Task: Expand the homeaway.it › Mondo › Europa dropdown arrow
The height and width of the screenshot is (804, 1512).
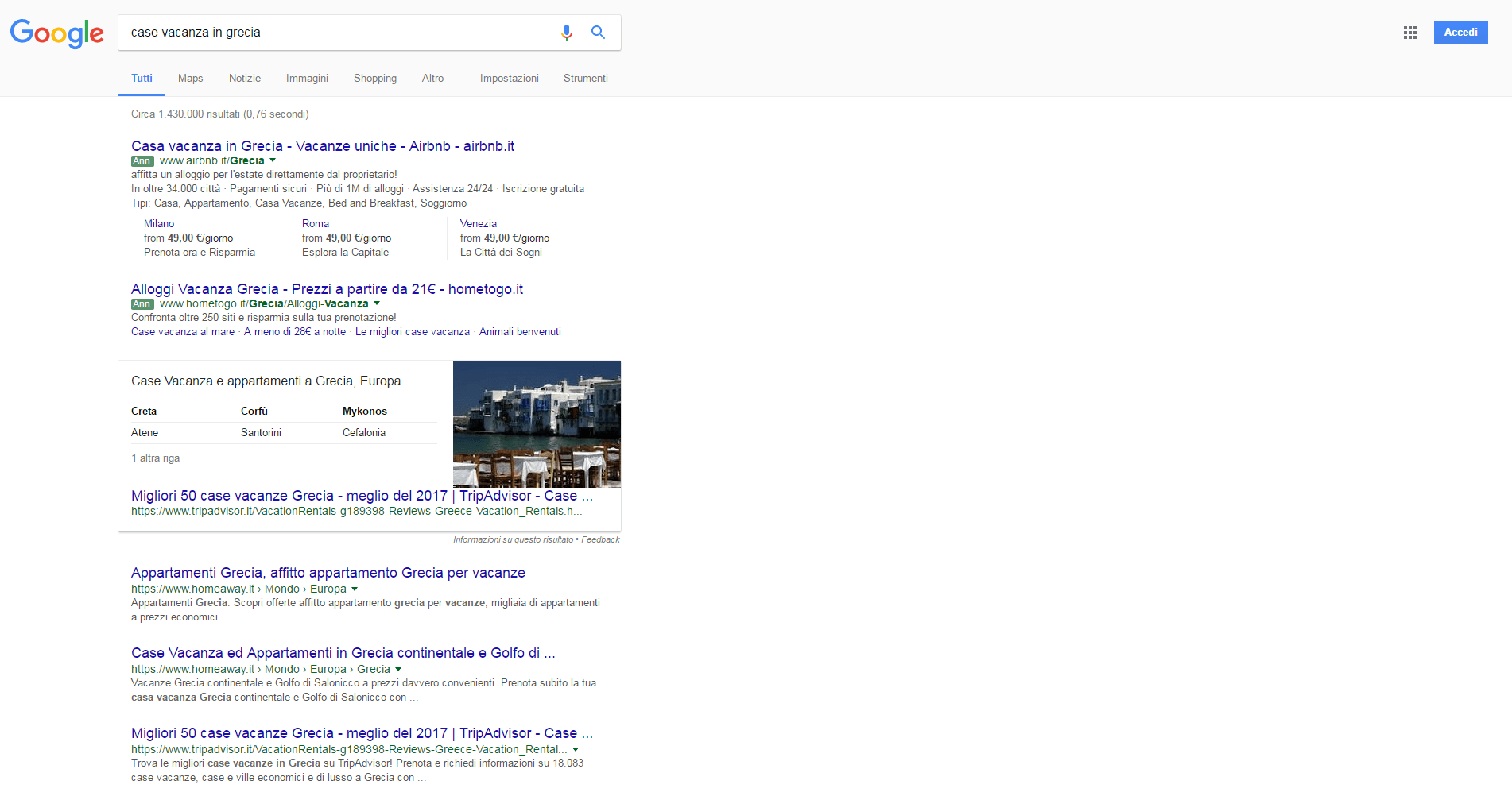Action: [355, 589]
